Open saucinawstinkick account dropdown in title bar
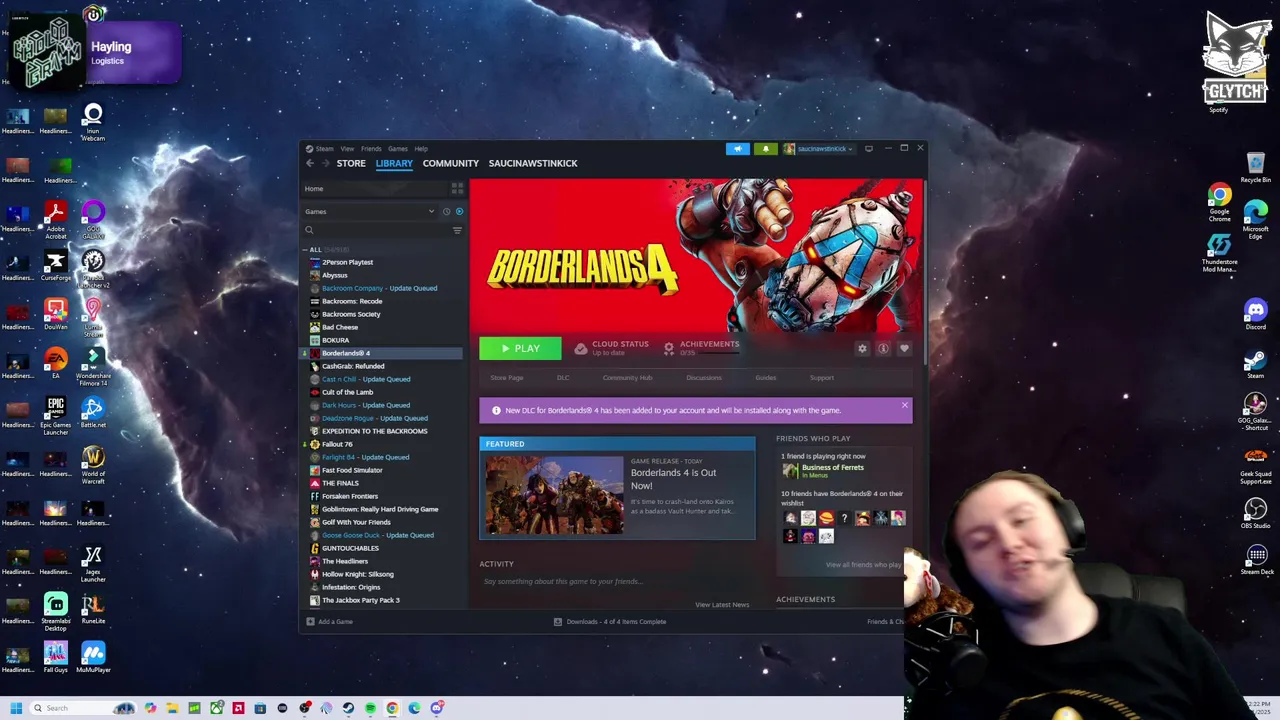The width and height of the screenshot is (1280, 720). pos(819,149)
